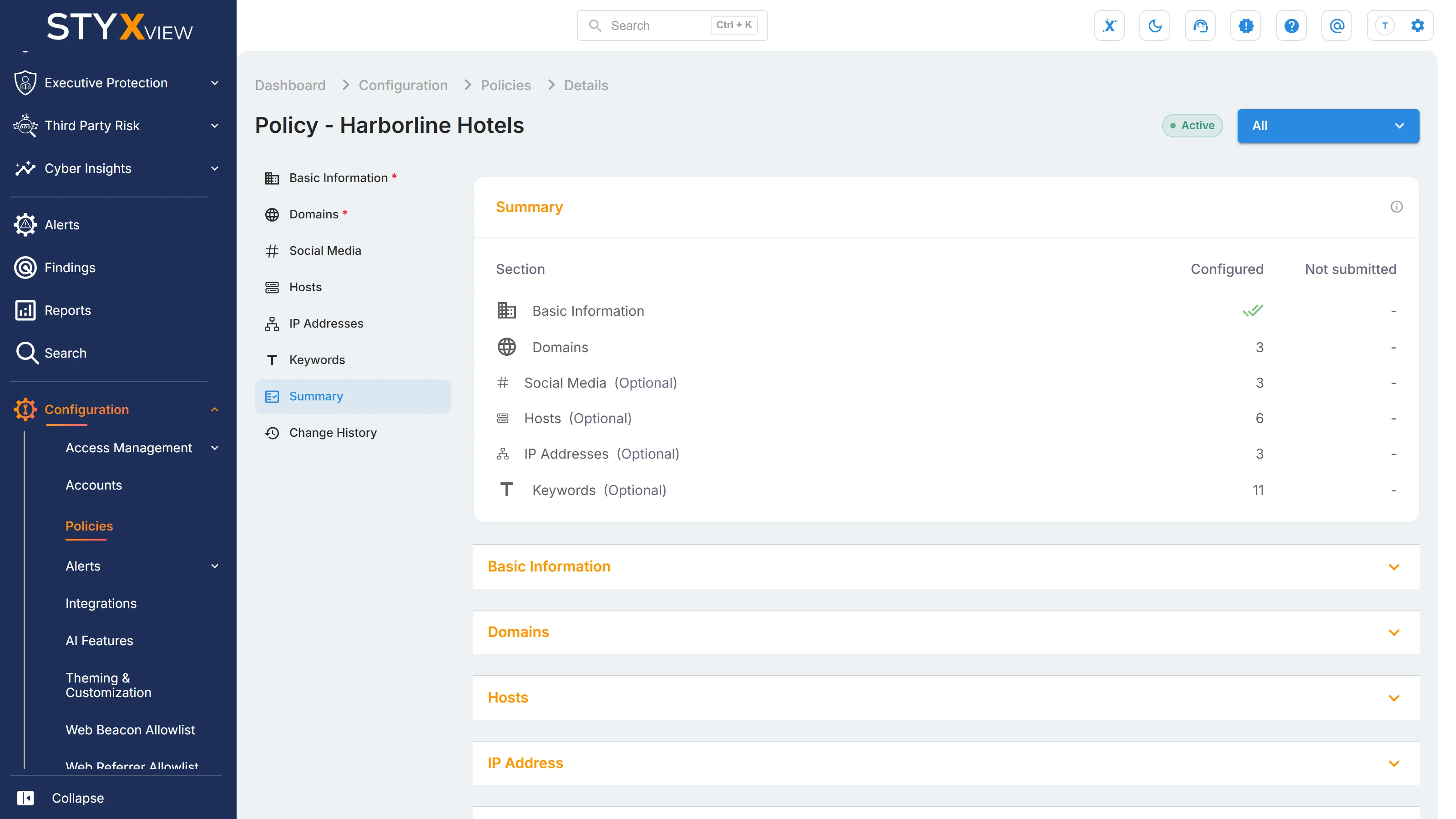Collapse the Configuration menu
The width and height of the screenshot is (1456, 819).
(116, 410)
